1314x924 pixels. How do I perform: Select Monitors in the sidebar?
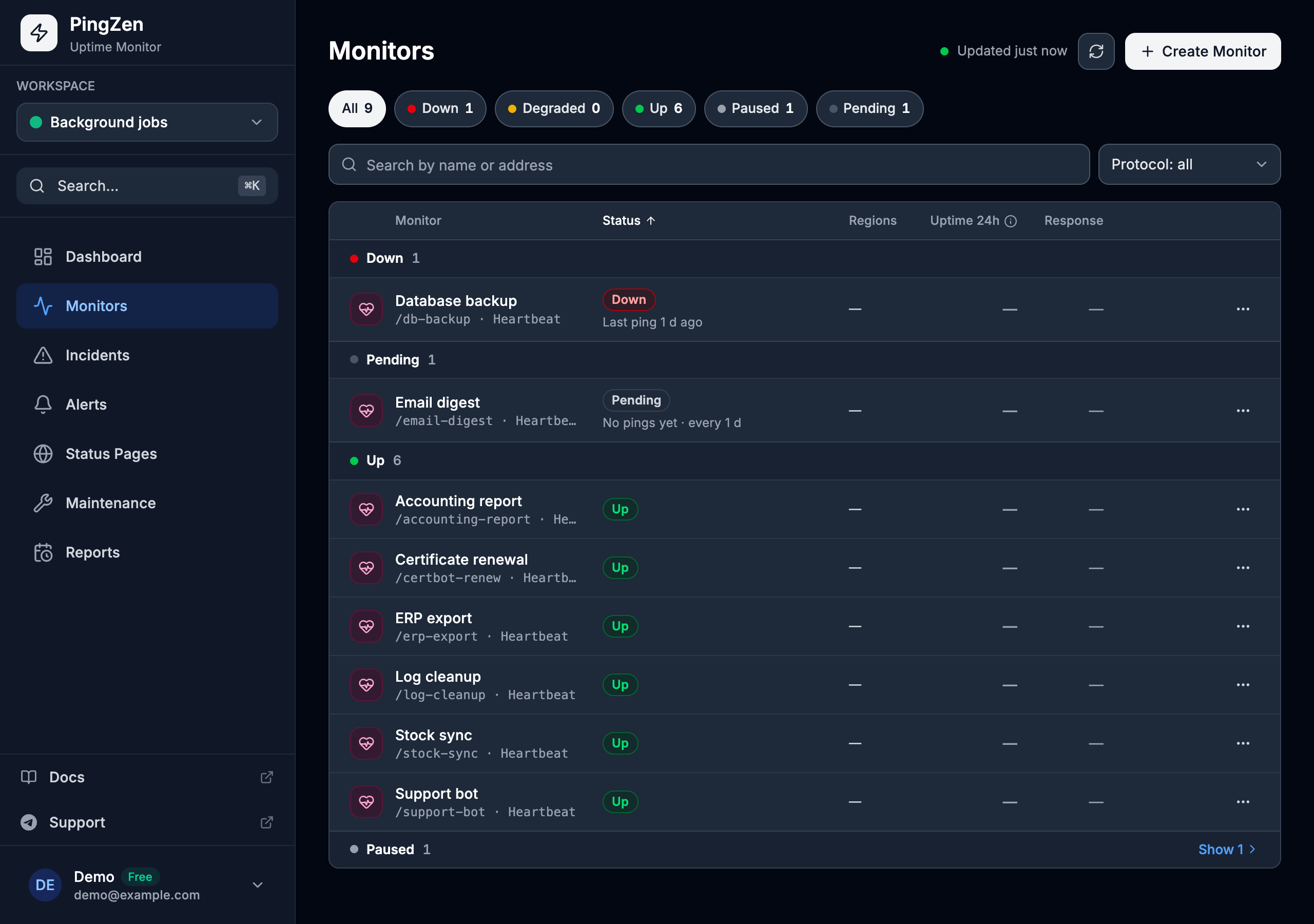147,306
